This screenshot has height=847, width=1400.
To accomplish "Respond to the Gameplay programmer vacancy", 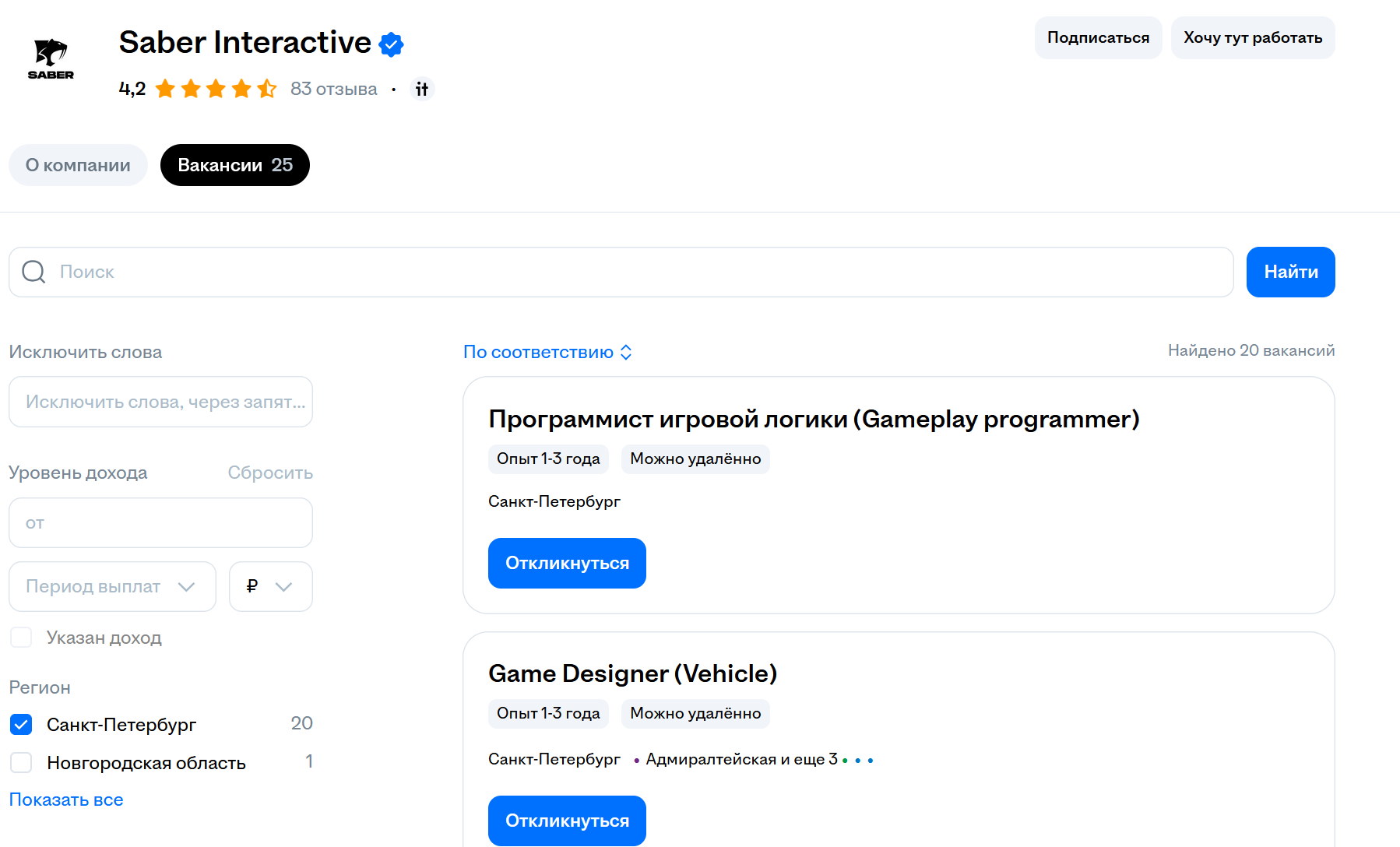I will [x=567, y=563].
